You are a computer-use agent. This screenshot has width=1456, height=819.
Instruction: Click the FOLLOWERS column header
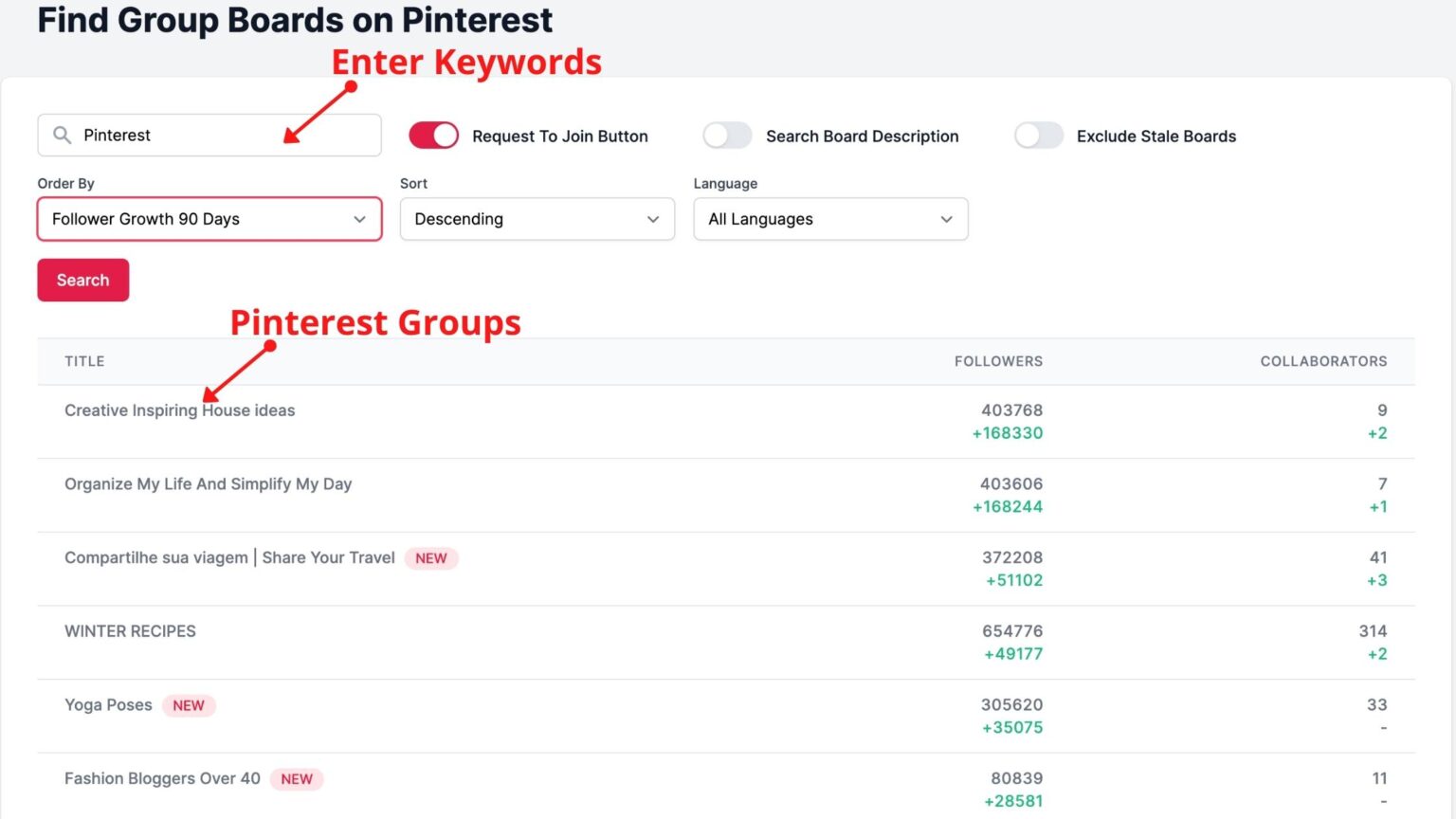coord(997,361)
